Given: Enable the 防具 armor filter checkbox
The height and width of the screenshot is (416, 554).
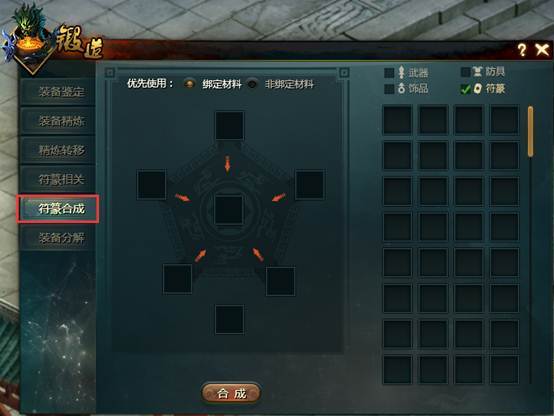Looking at the screenshot, I should pyautogui.click(x=466, y=72).
